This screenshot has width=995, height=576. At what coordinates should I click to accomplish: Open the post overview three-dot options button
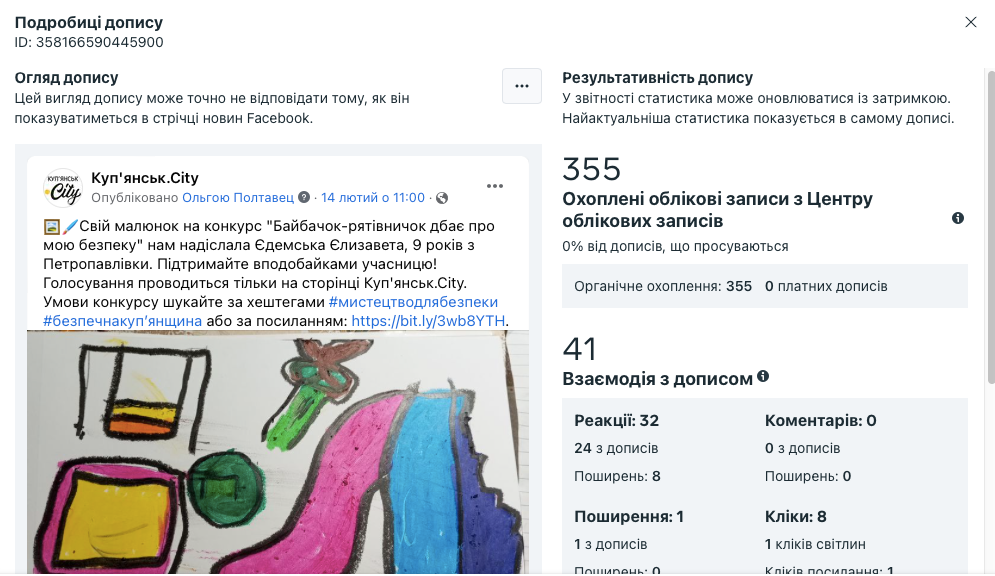click(522, 86)
